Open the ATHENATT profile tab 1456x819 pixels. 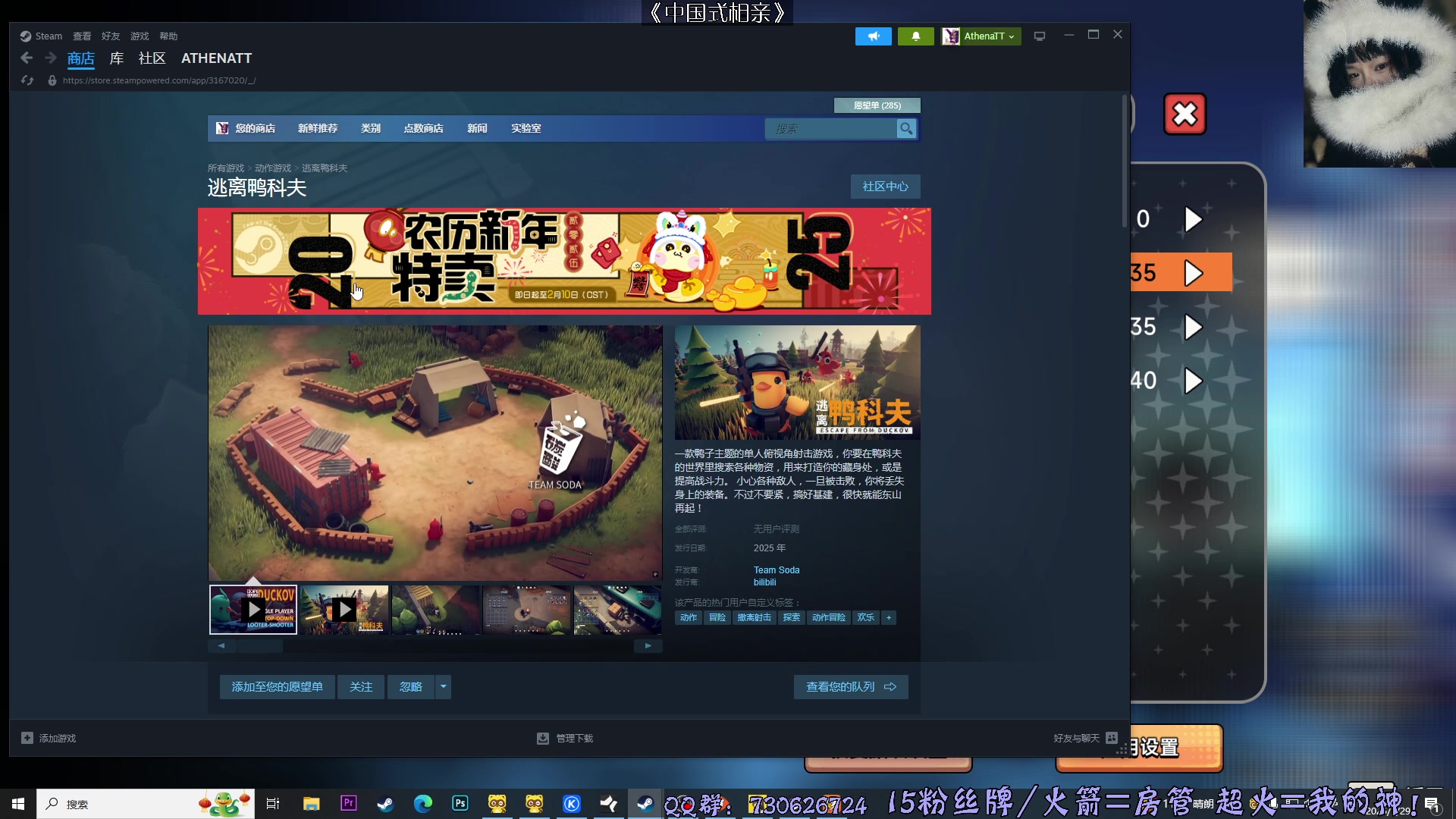coord(216,58)
